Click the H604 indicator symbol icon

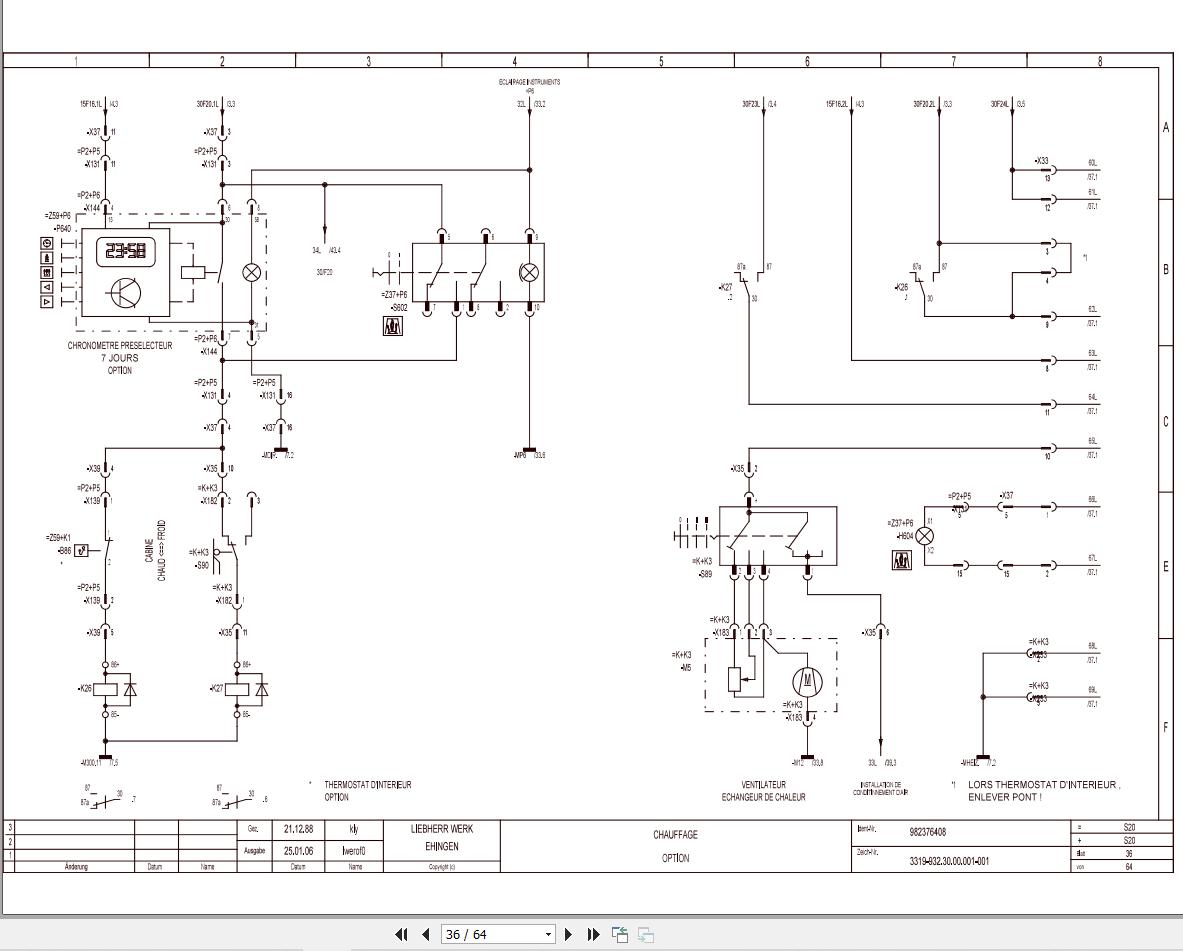point(902,561)
